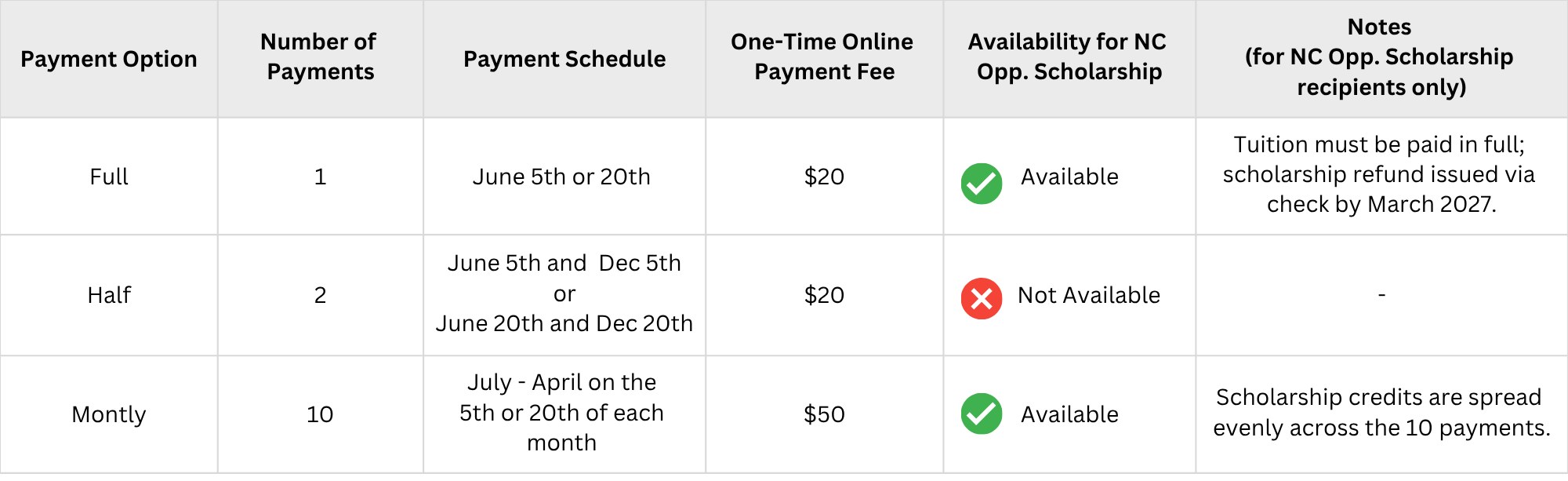Click the scholarship credits spread evenly note
Image resolution: width=1568 pixels, height=481 pixels.
tap(1380, 413)
